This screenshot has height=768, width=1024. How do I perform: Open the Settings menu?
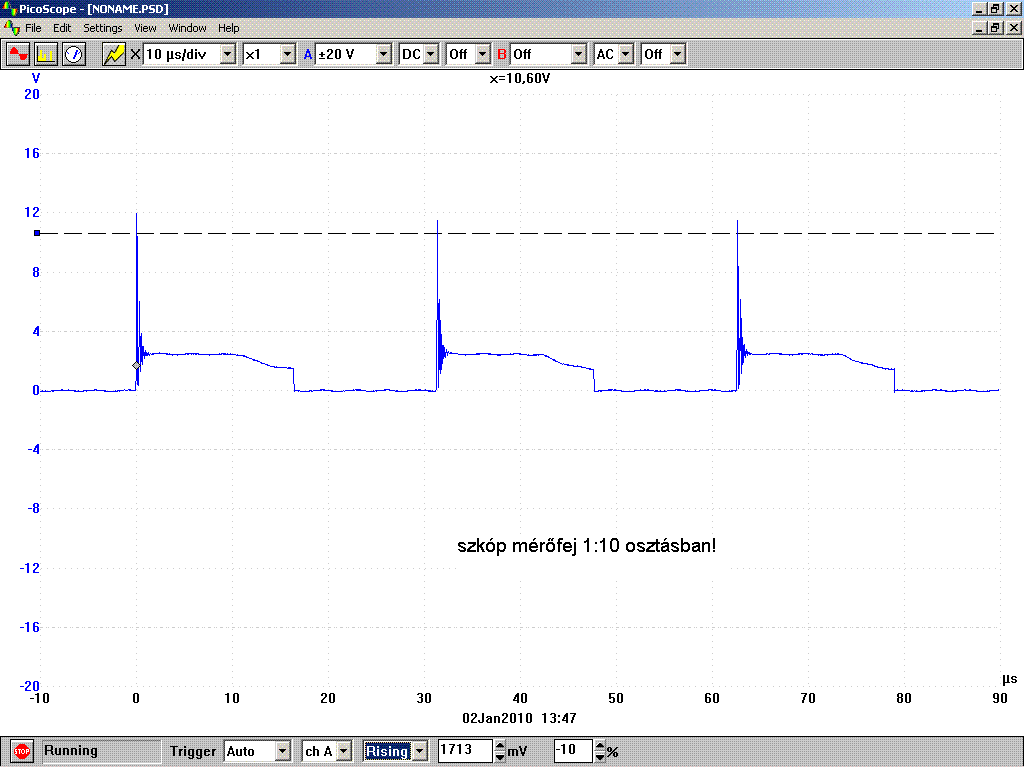click(x=103, y=28)
